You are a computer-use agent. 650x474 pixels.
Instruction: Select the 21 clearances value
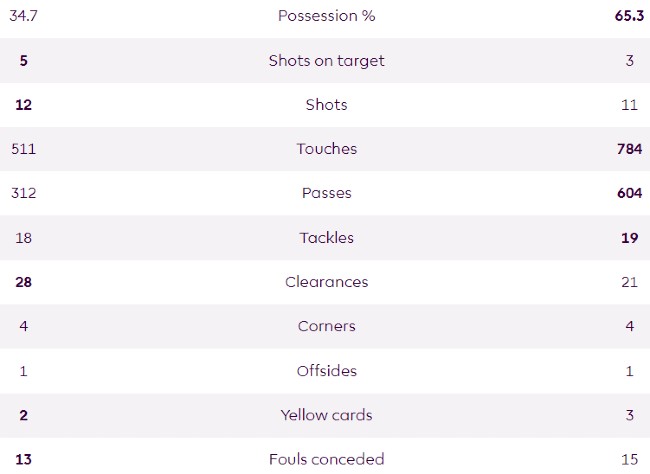629,282
